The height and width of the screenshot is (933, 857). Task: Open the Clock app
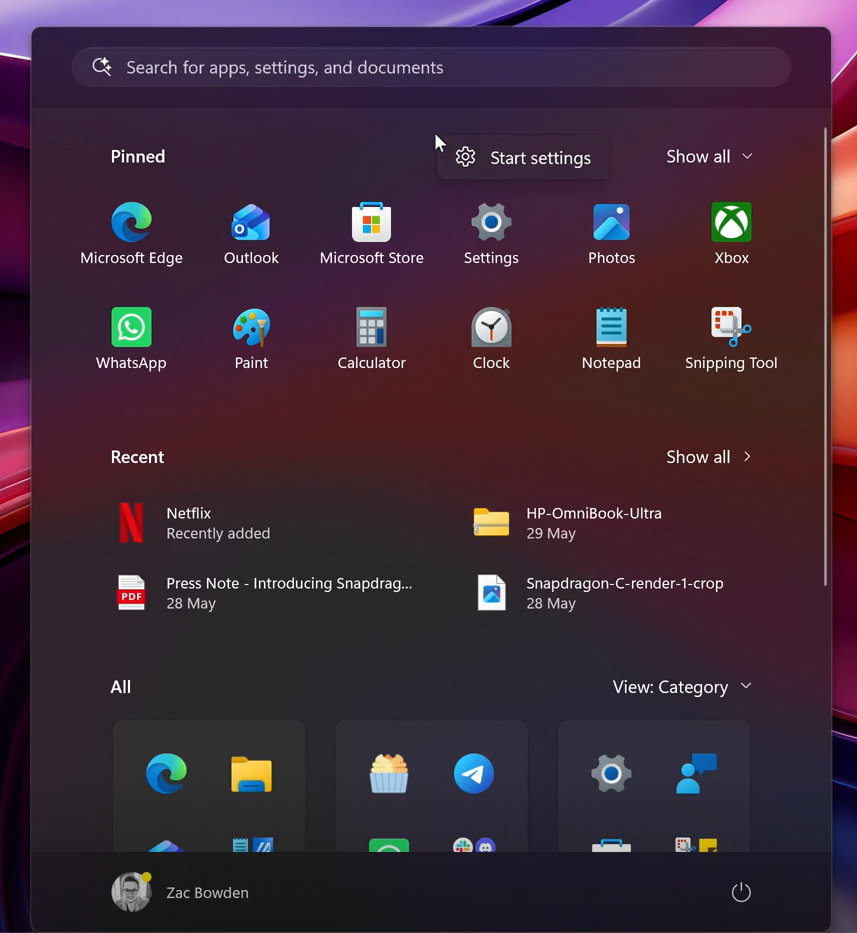point(491,339)
